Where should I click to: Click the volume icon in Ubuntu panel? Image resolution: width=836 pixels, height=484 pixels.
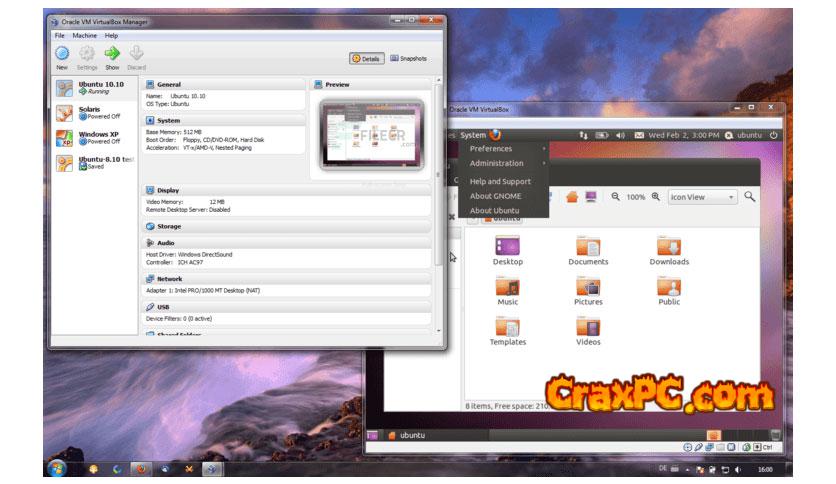click(621, 135)
